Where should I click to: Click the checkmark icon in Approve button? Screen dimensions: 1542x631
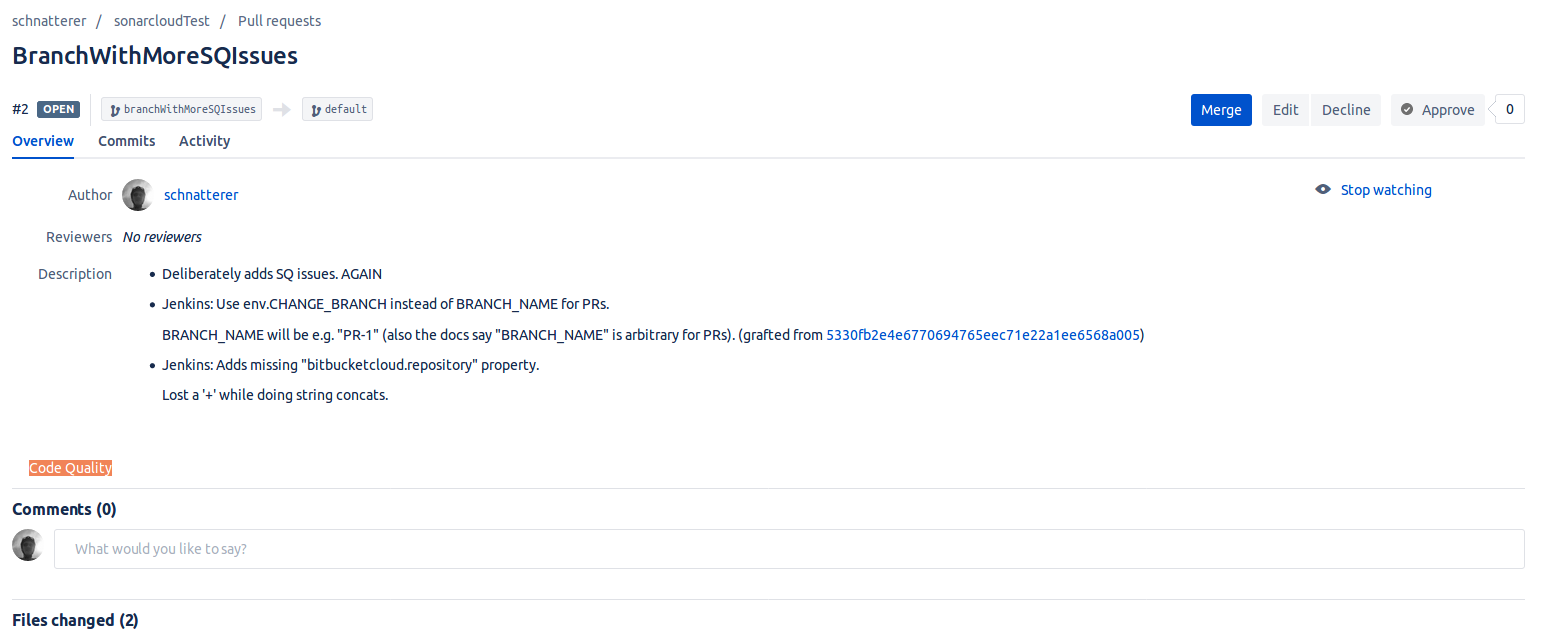pyautogui.click(x=1407, y=110)
